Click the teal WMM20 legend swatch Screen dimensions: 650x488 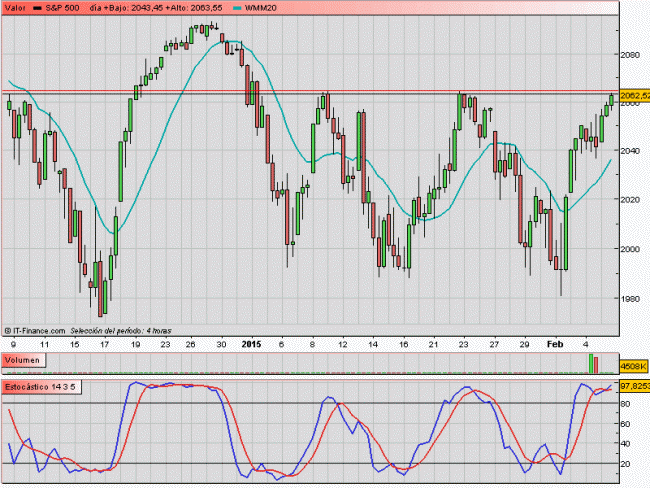coord(237,8)
